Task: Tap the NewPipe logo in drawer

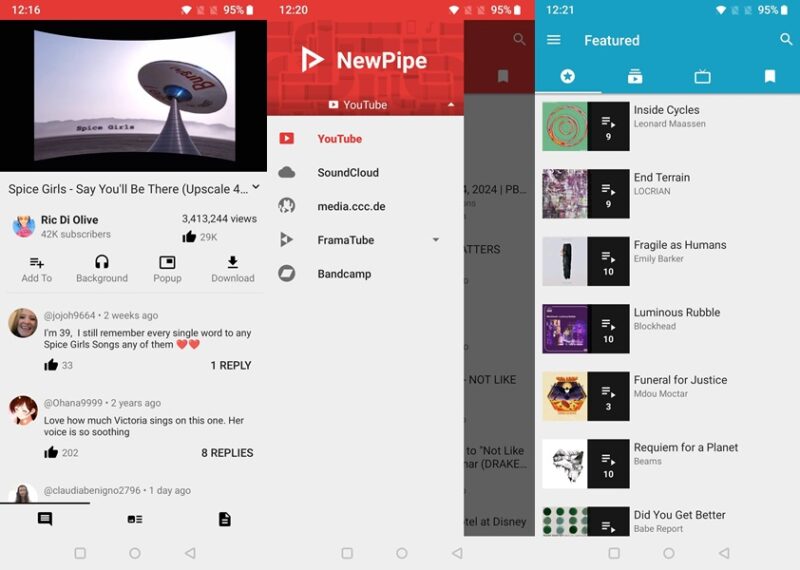Action: [x=364, y=60]
